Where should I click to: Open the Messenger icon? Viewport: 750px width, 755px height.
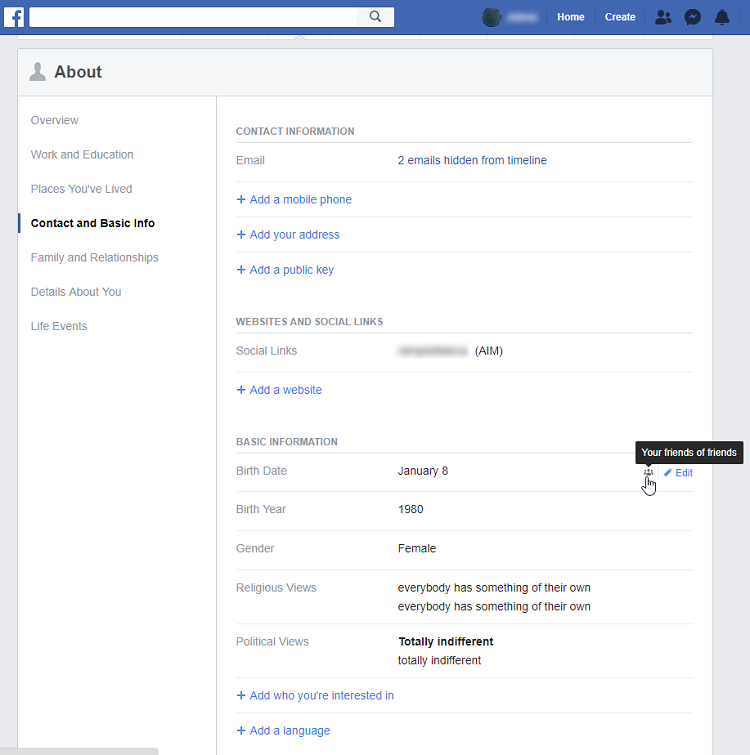[x=692, y=17]
